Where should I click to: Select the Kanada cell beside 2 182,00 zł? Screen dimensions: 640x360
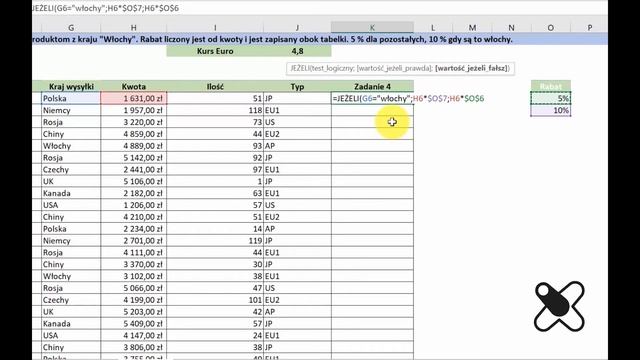coord(71,193)
